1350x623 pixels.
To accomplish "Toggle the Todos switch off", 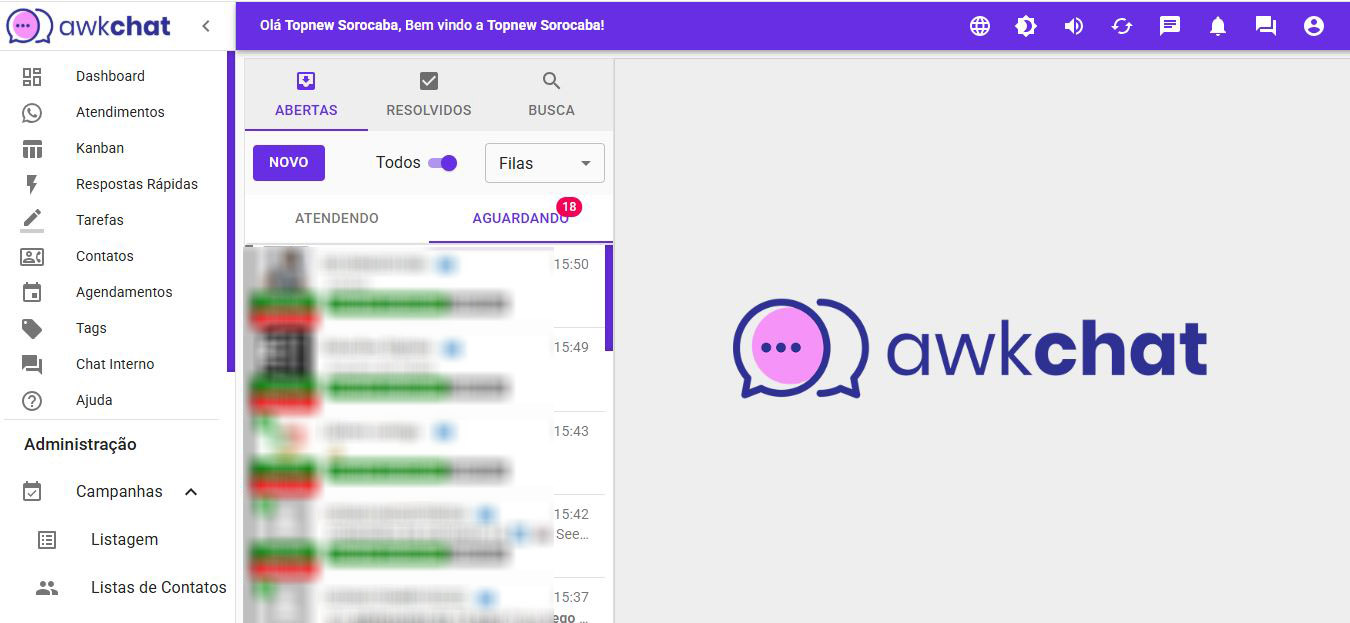I will pyautogui.click(x=442, y=163).
